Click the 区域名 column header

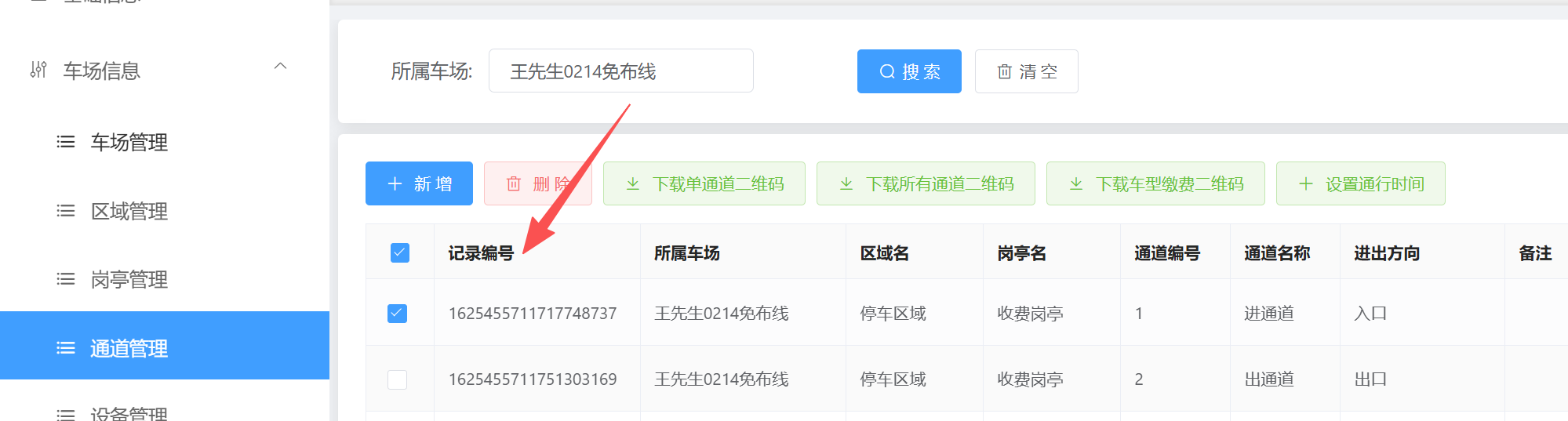click(x=885, y=253)
